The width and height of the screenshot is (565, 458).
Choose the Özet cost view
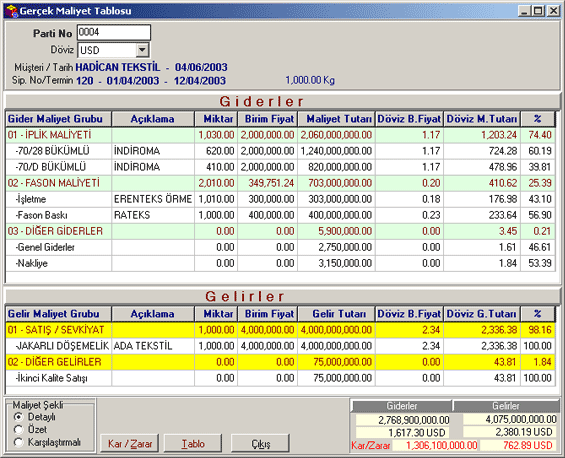coord(18,430)
